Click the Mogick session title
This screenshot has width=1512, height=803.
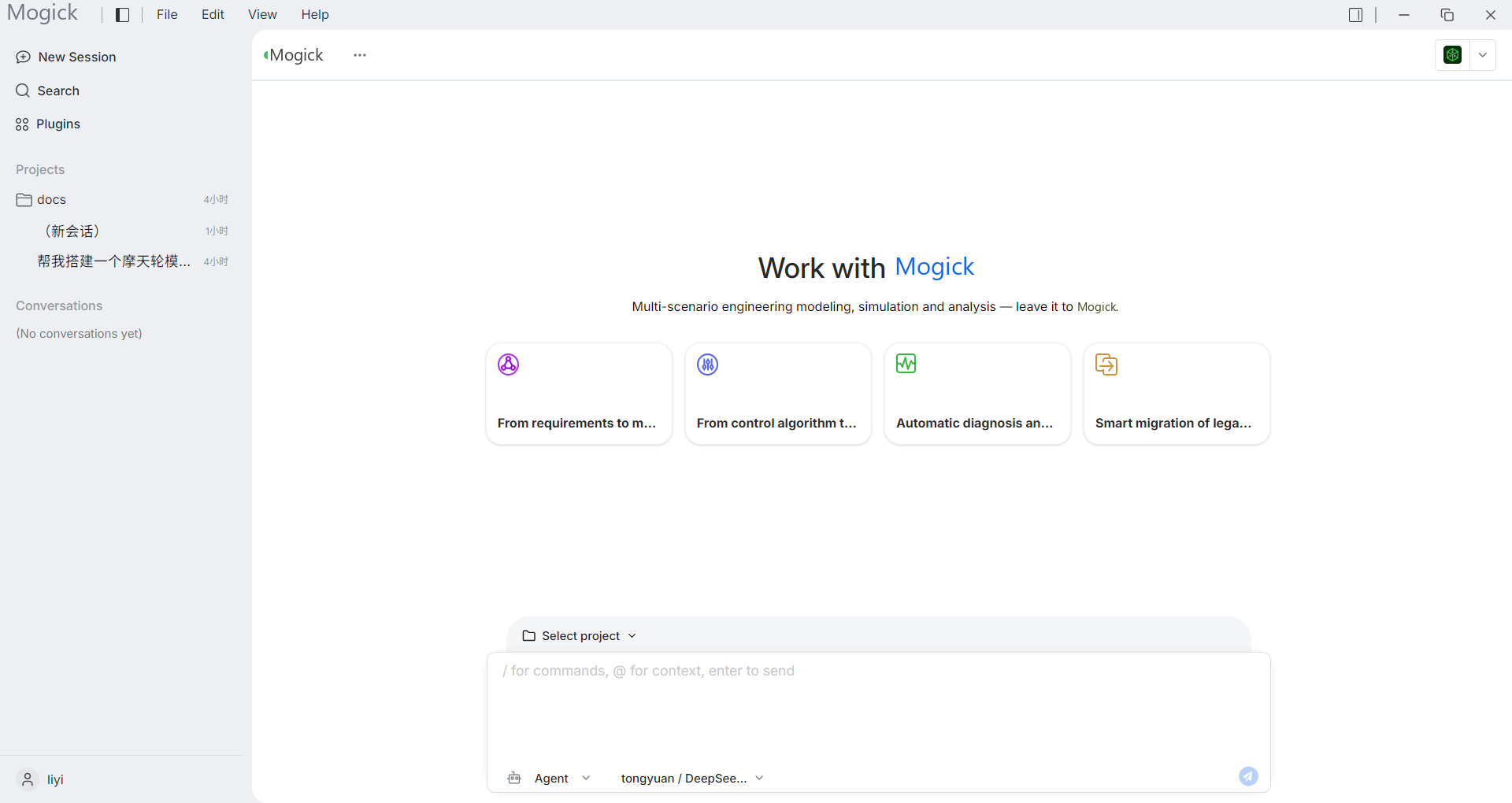[296, 55]
